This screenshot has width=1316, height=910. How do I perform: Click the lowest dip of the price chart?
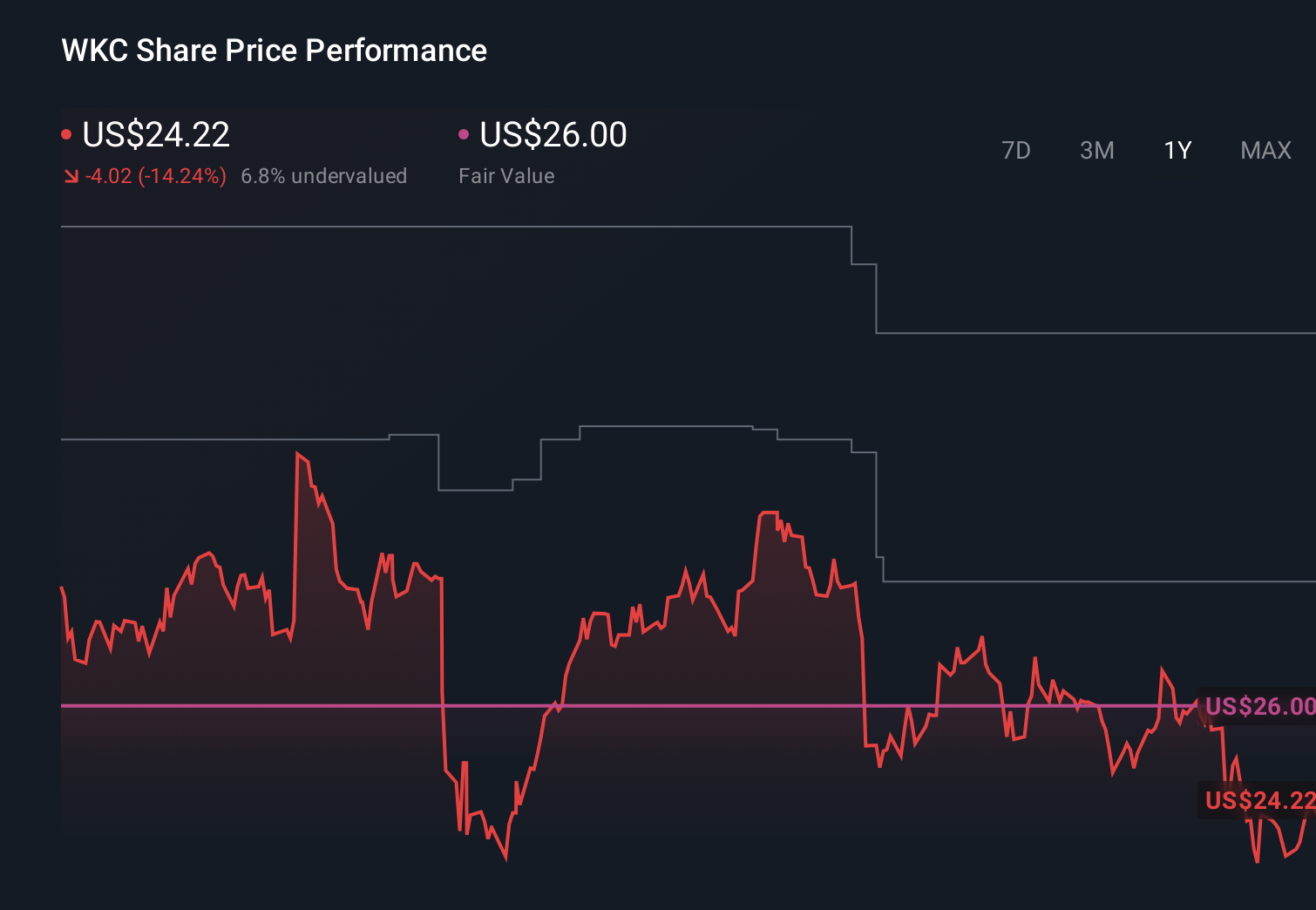[x=505, y=861]
